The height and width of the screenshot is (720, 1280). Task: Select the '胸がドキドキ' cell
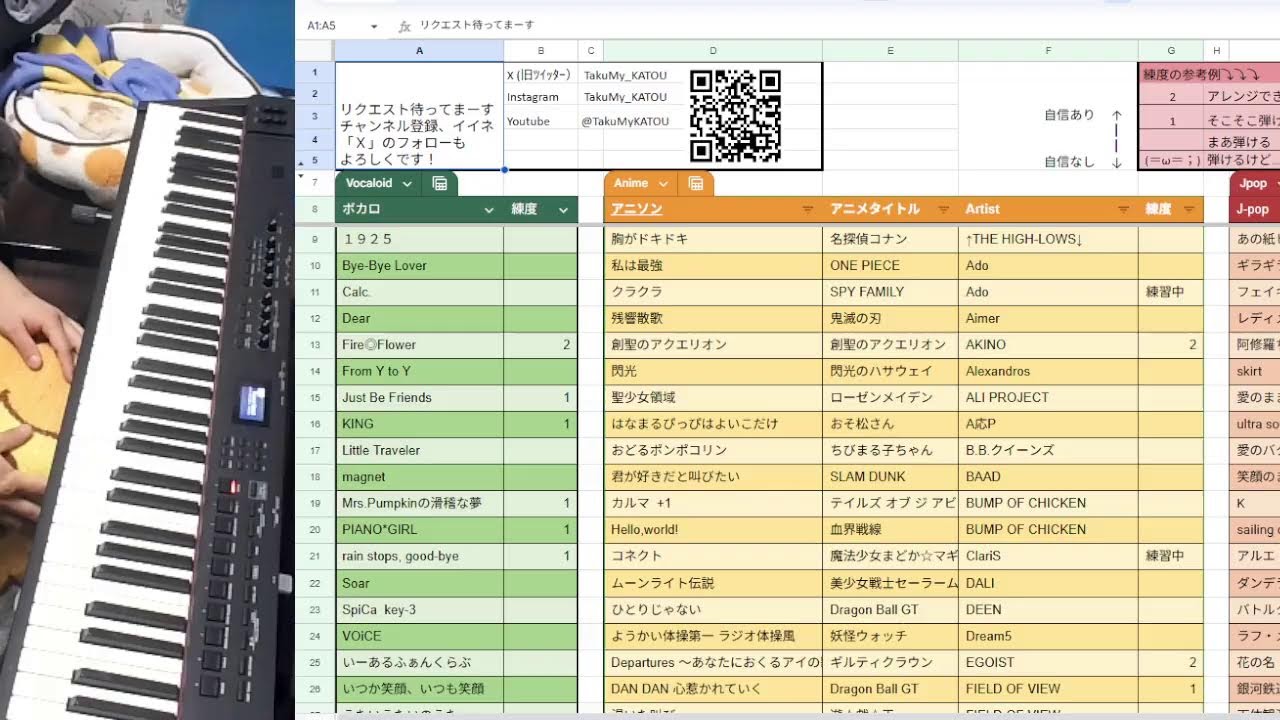click(713, 240)
